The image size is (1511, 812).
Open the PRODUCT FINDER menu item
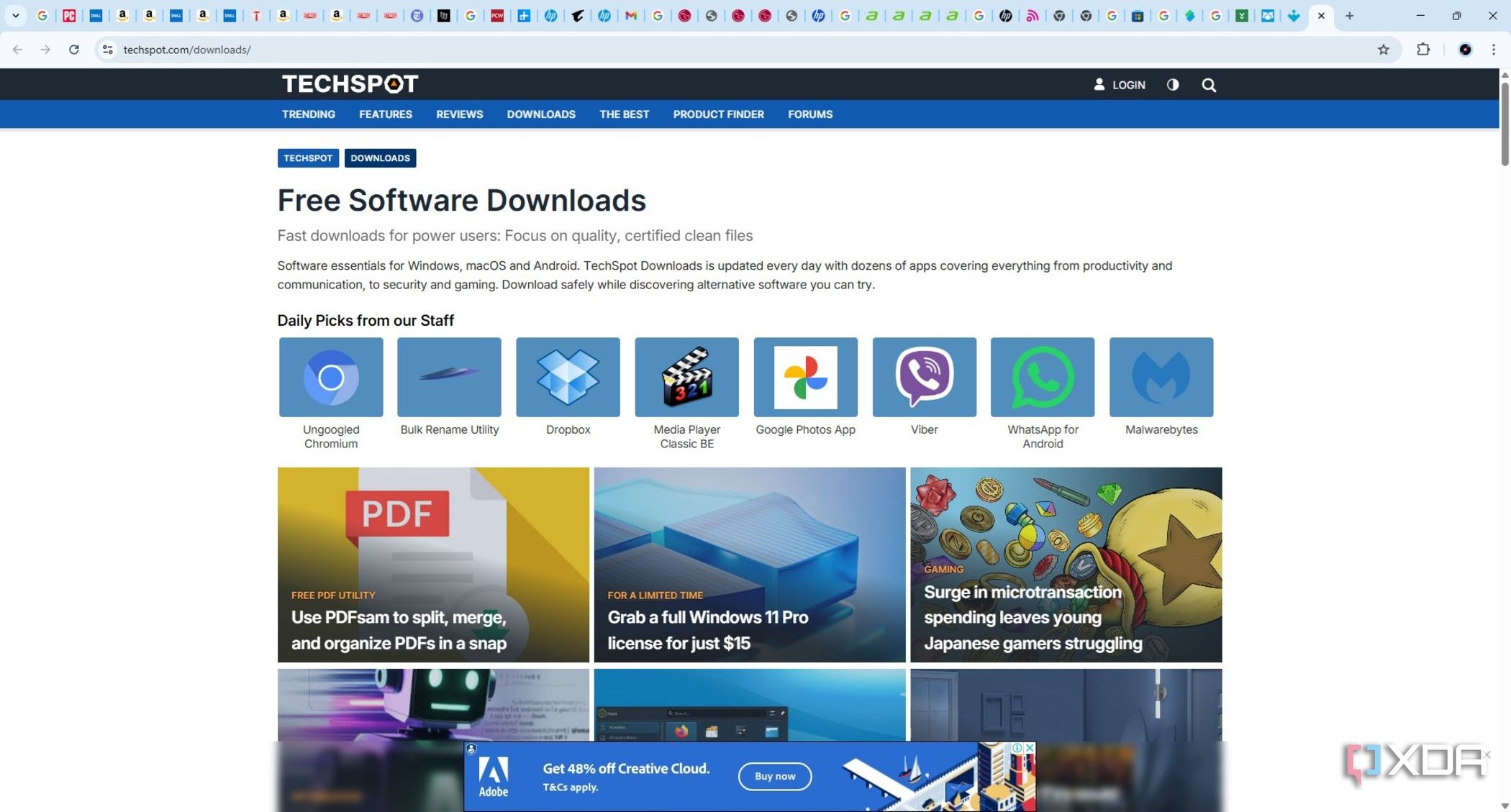(x=719, y=114)
